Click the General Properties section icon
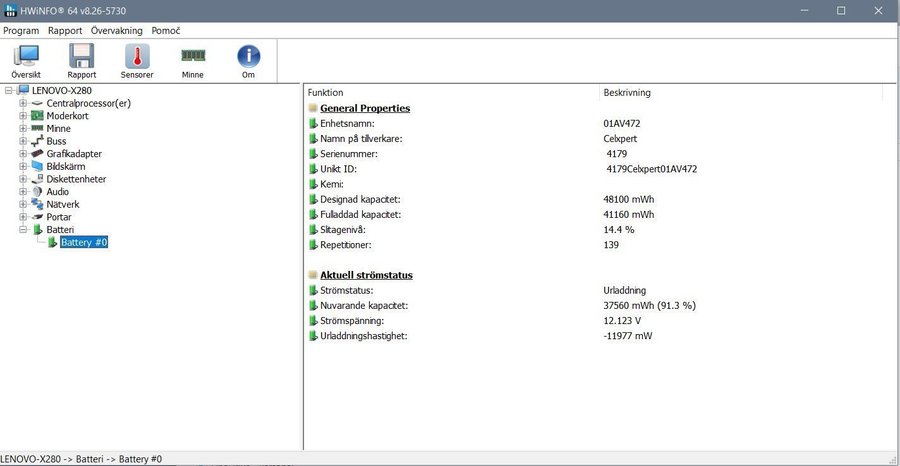This screenshot has height=466, width=900. click(x=313, y=108)
